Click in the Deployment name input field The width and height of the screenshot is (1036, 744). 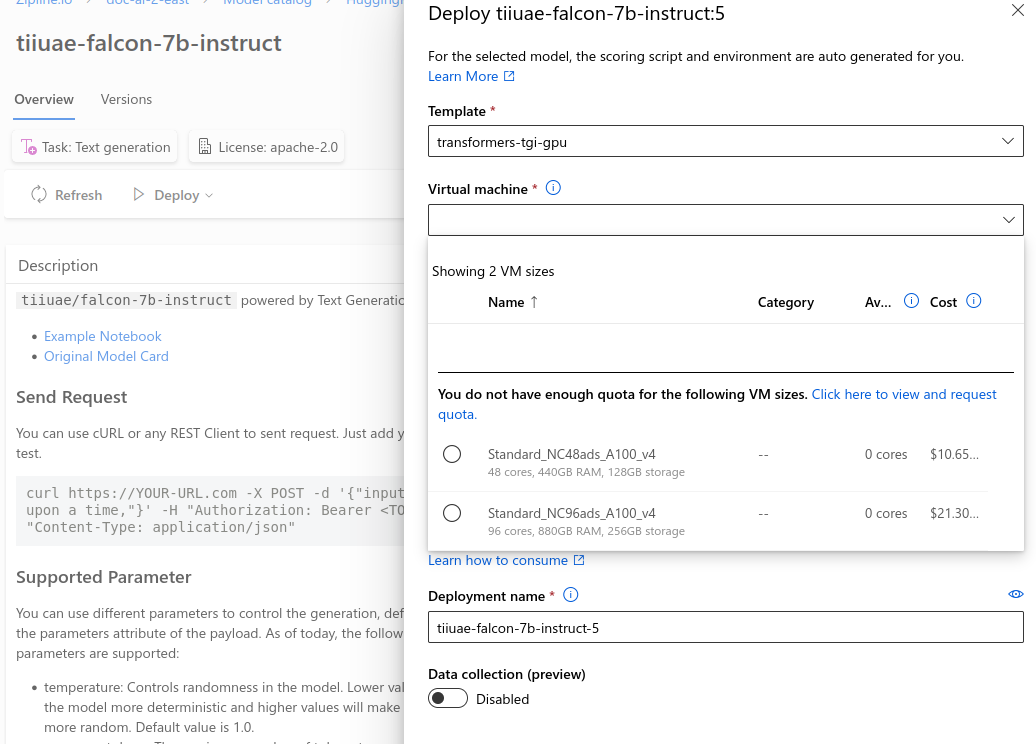click(725, 627)
